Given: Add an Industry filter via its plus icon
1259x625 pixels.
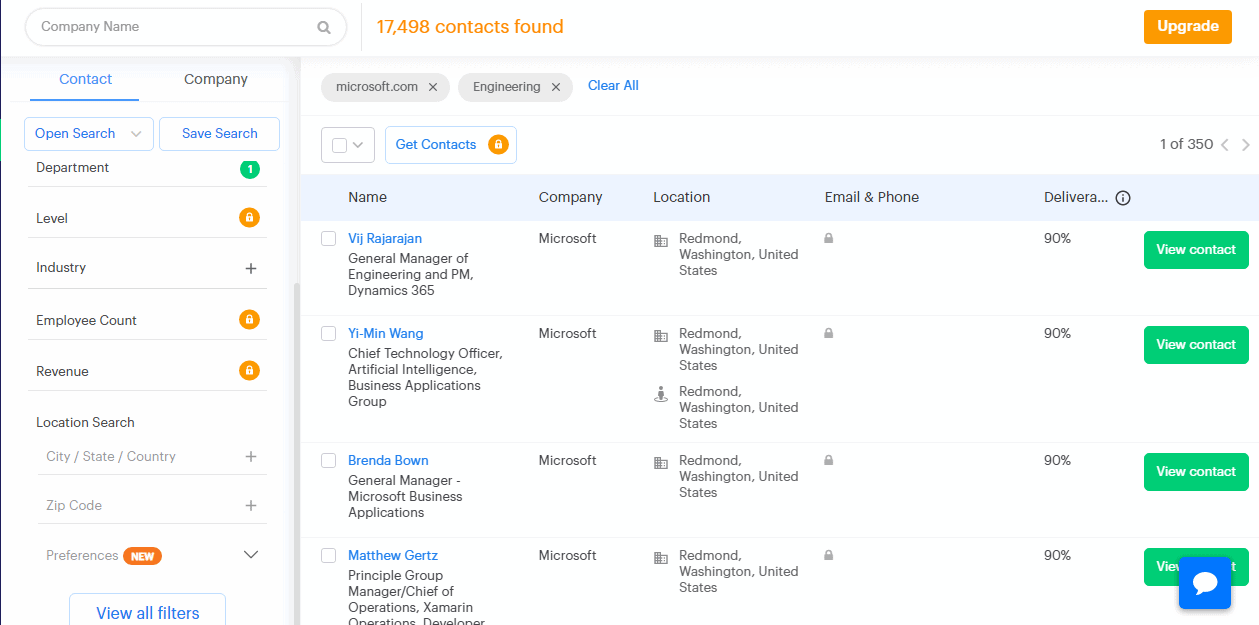Looking at the screenshot, I should click(248, 267).
